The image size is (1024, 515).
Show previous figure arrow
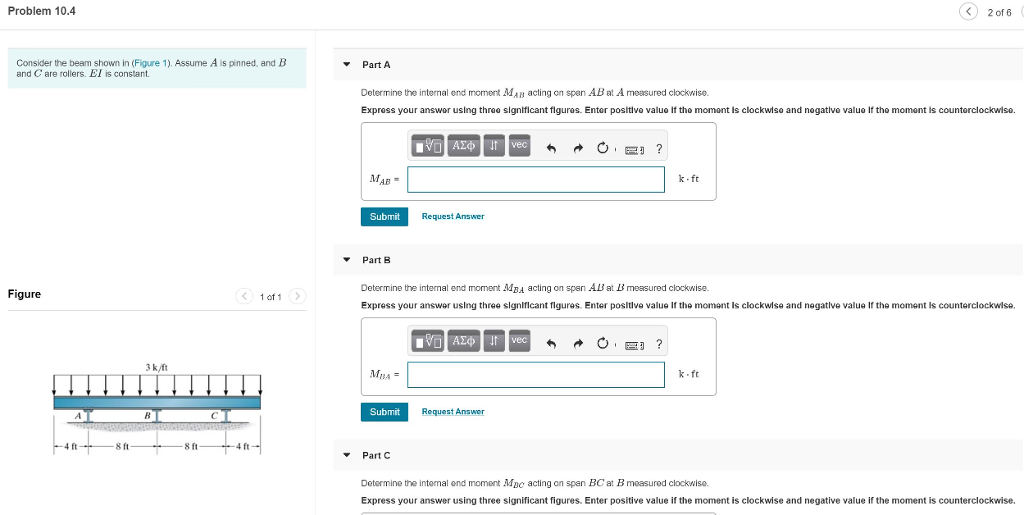[244, 296]
